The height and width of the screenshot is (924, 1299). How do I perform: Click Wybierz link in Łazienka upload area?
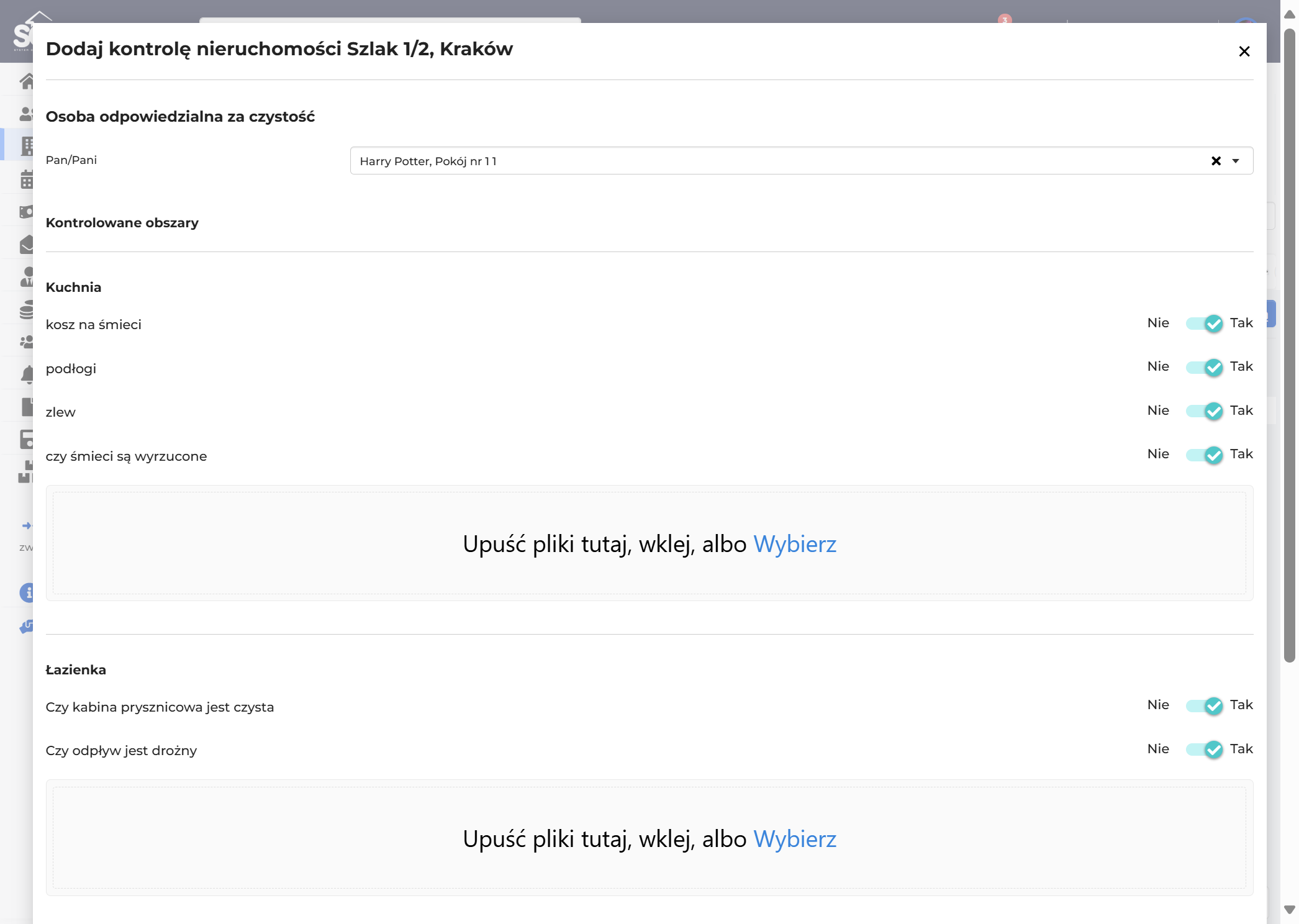(x=795, y=839)
